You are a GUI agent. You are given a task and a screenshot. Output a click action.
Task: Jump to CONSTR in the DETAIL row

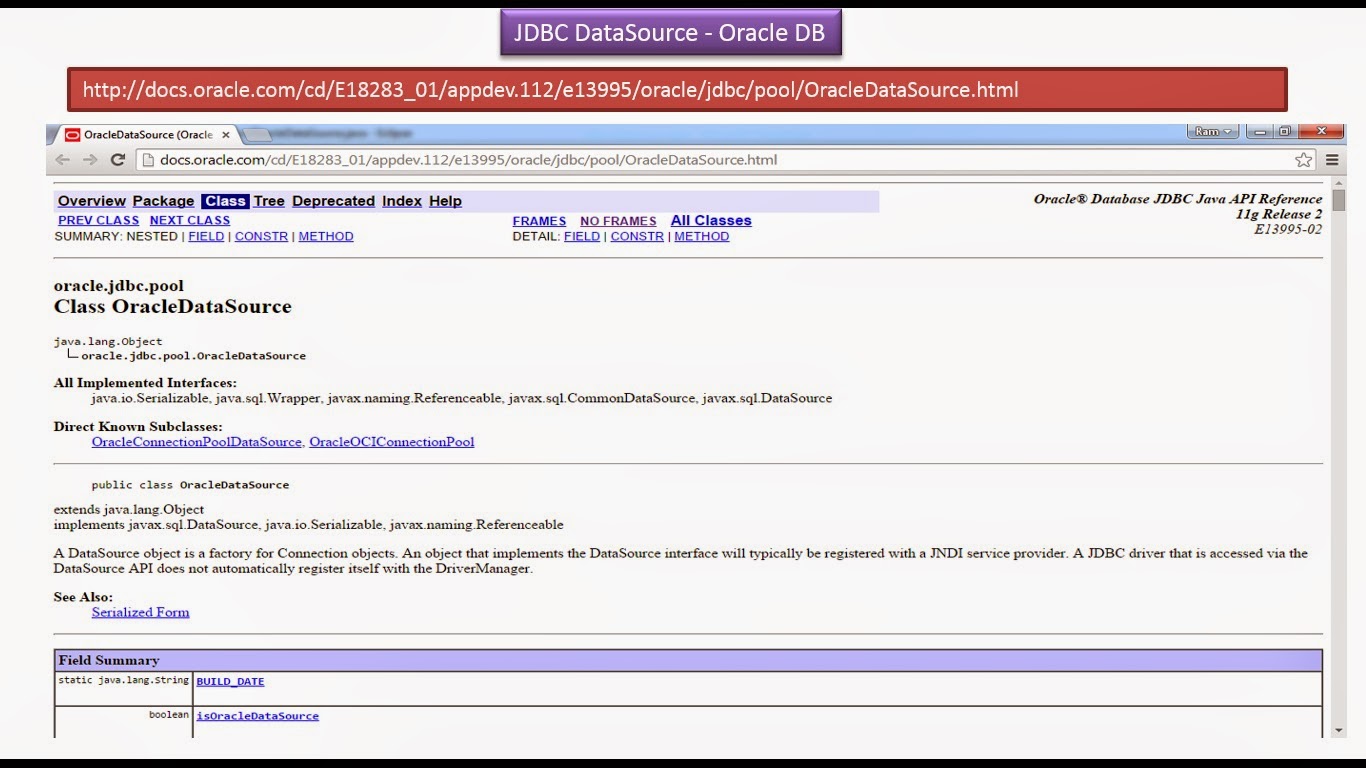[637, 236]
